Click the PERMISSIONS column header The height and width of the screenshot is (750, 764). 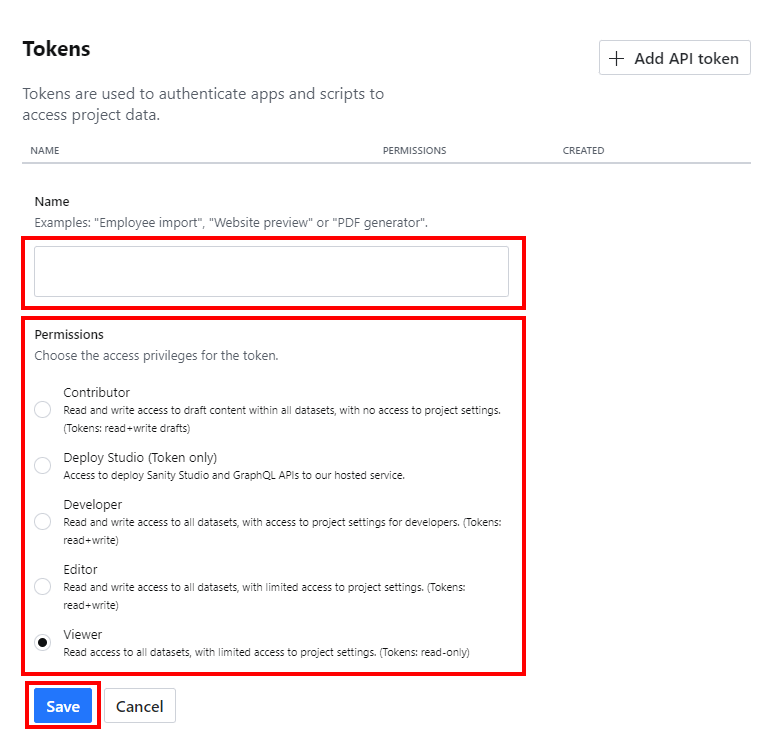pos(414,151)
